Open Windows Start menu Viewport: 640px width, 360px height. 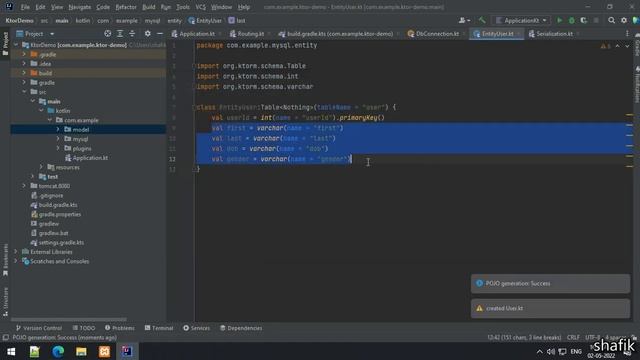click(x=11, y=351)
